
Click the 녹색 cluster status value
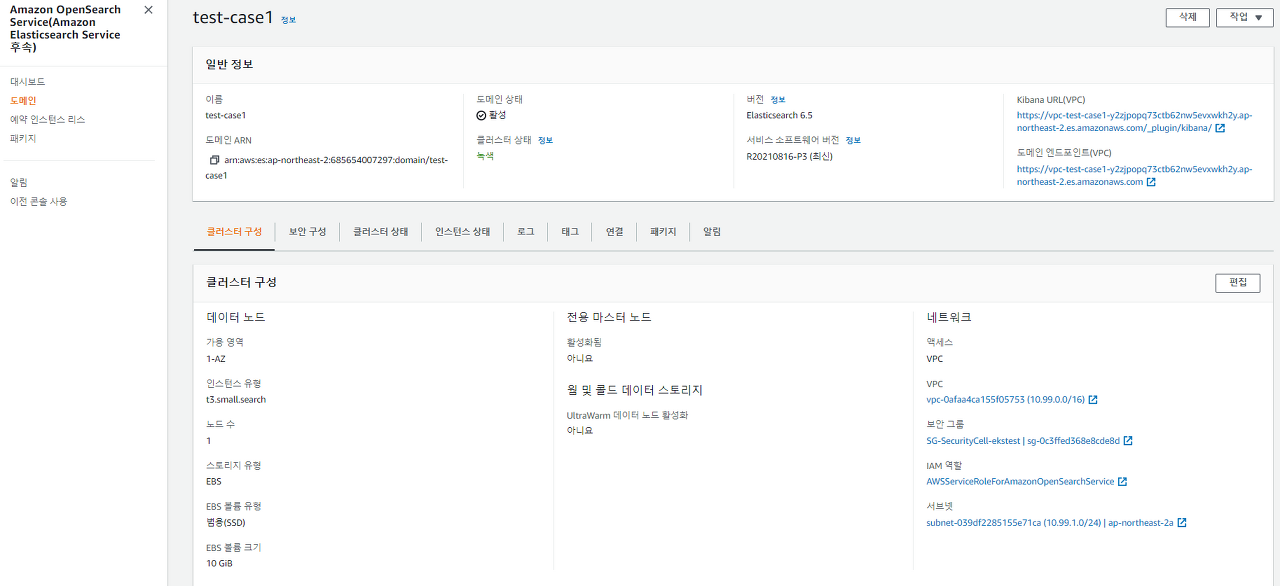click(485, 156)
